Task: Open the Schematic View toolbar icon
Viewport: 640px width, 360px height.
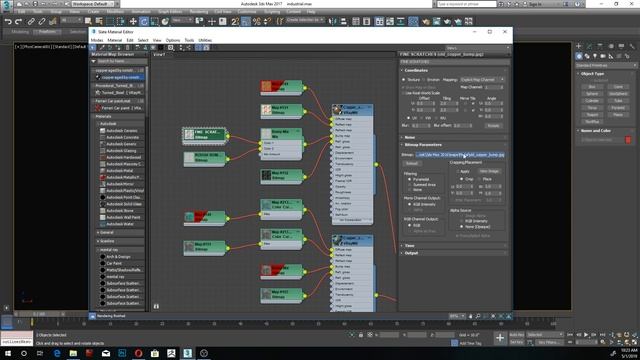Action: point(400,21)
